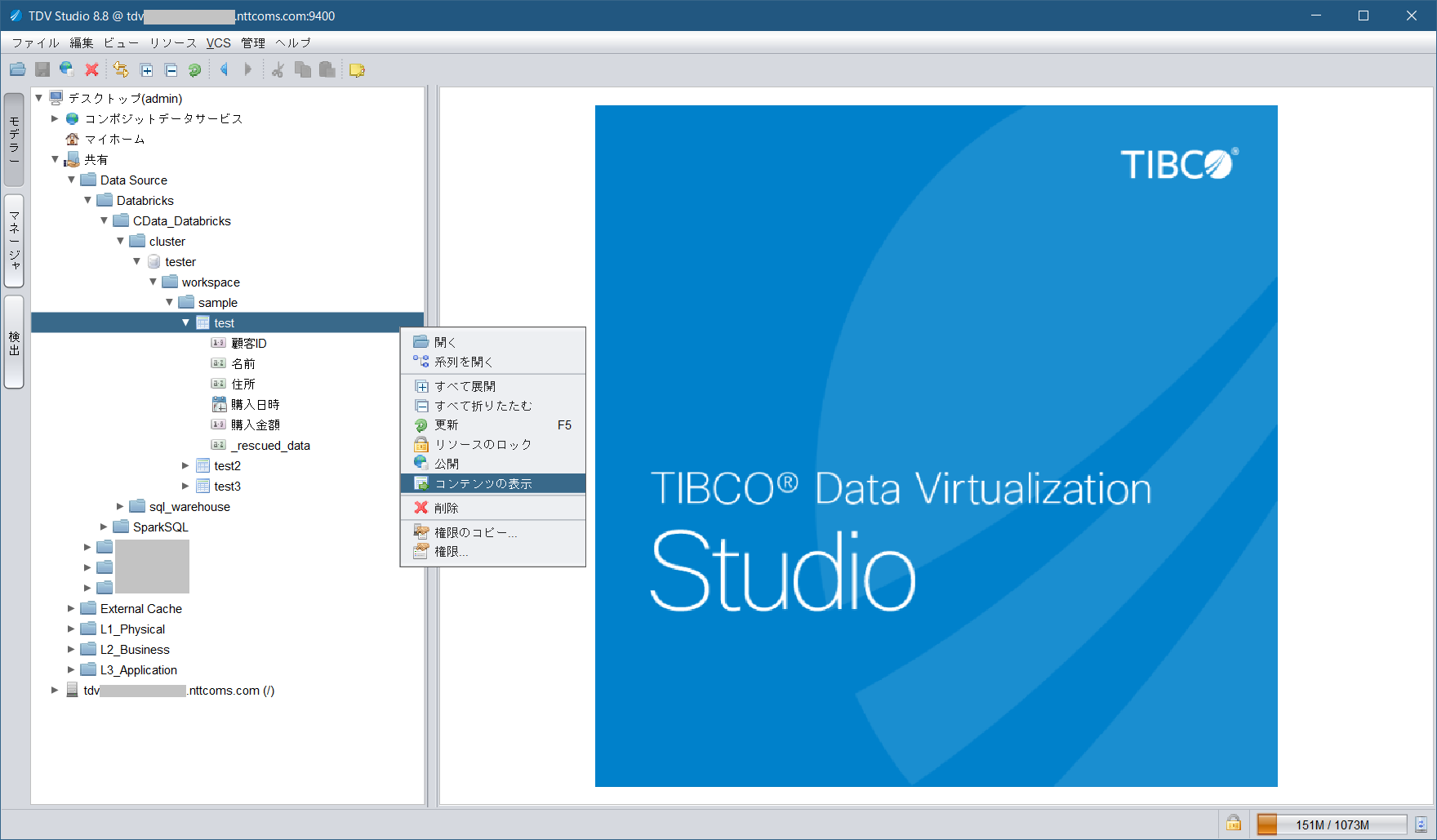Screen dimensions: 1437x840
Task: Collapse the CData_Databricks folder
Action: [104, 220]
